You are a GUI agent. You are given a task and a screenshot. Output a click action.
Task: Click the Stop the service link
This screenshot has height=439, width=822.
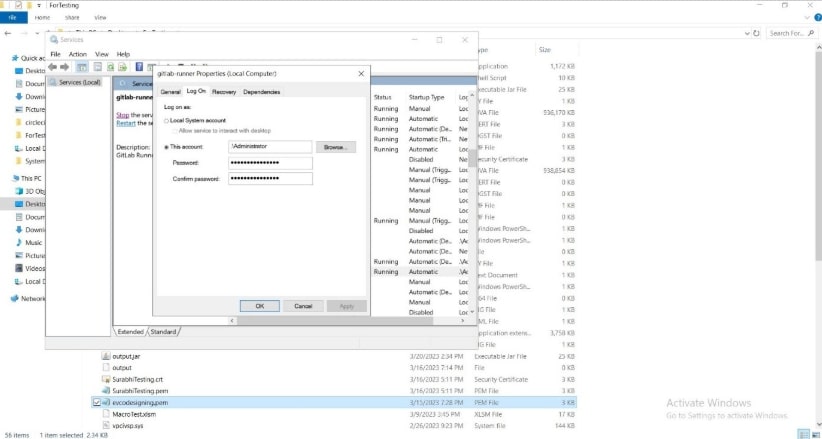coord(122,115)
